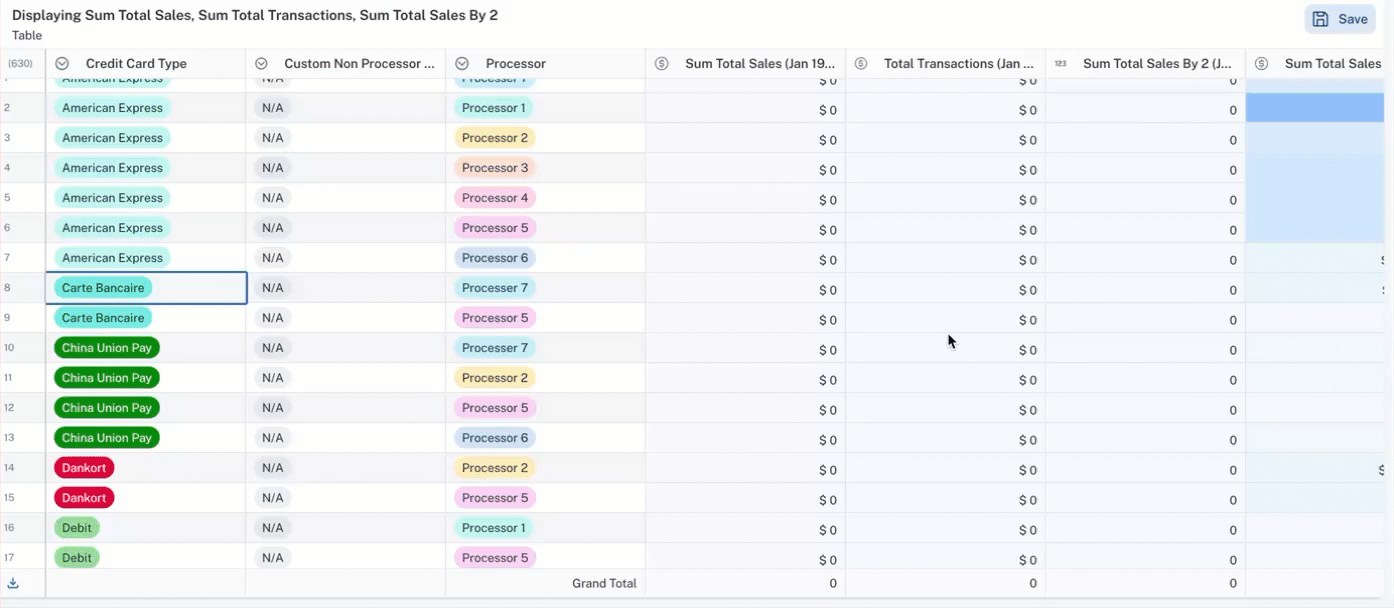Select China Union Pay tag in row 13
This screenshot has height=608, width=1394.
point(107,438)
